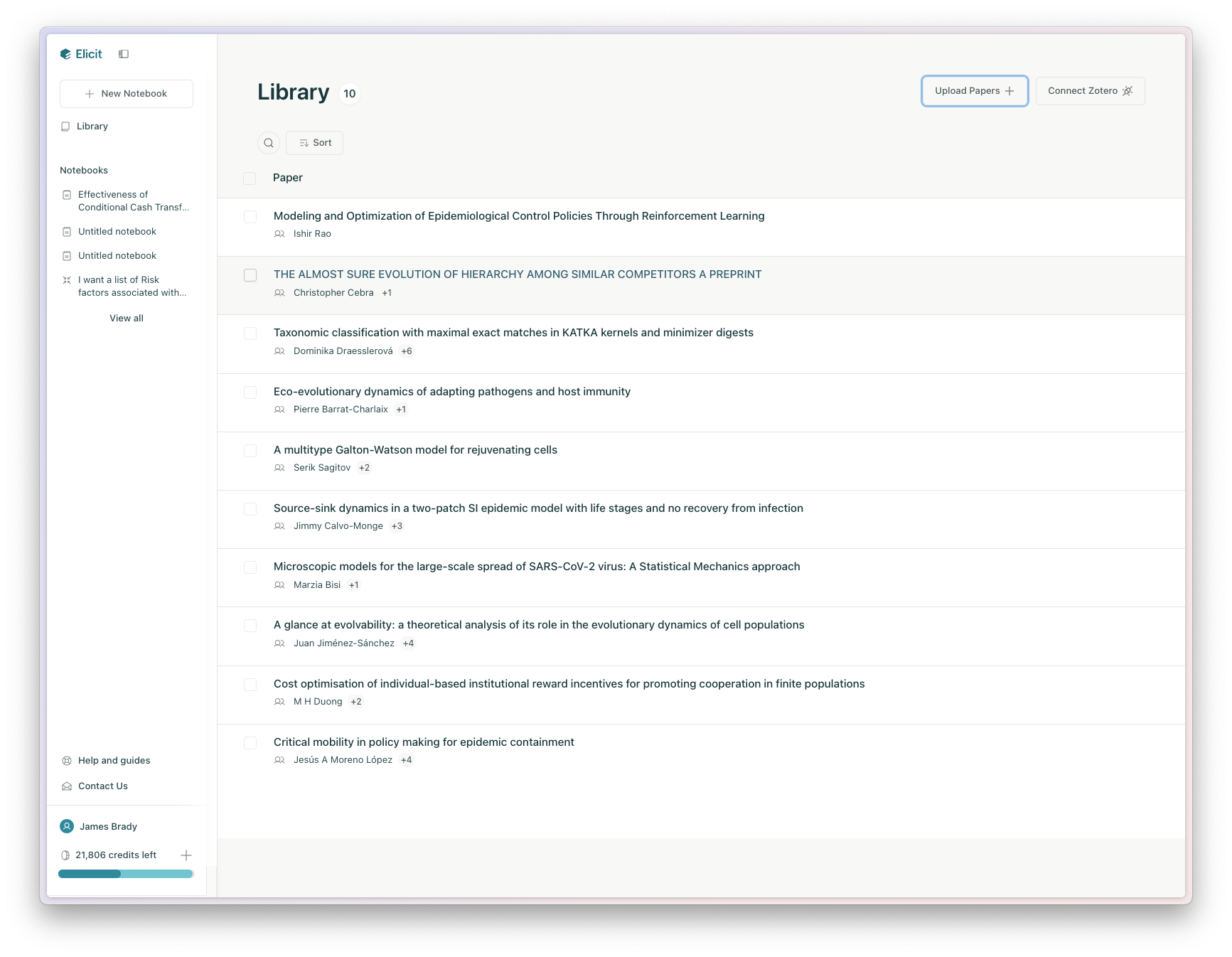Click the Upload Papers button
The width and height of the screenshot is (1232, 957).
tap(975, 91)
